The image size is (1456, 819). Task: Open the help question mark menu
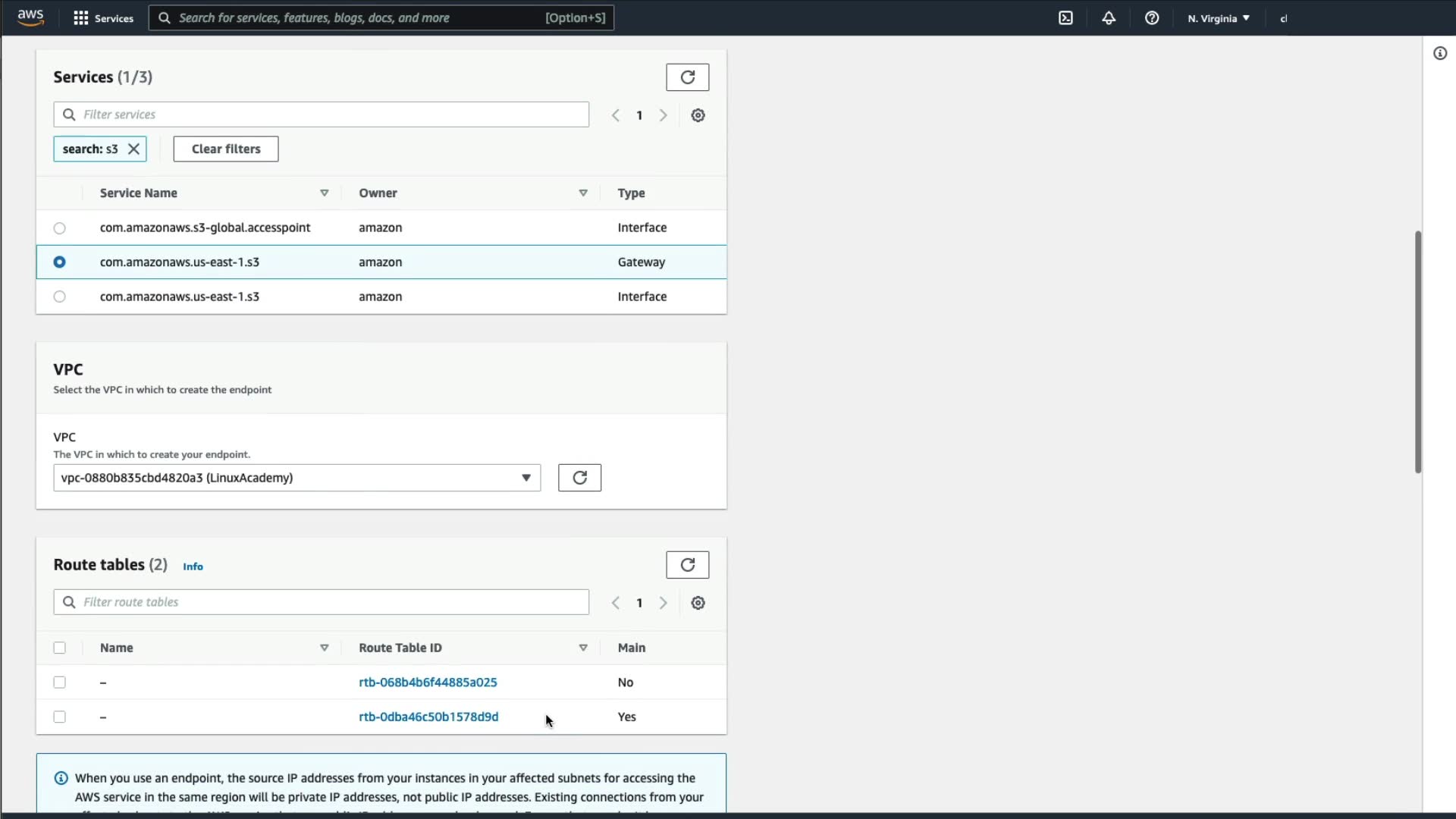(1151, 18)
